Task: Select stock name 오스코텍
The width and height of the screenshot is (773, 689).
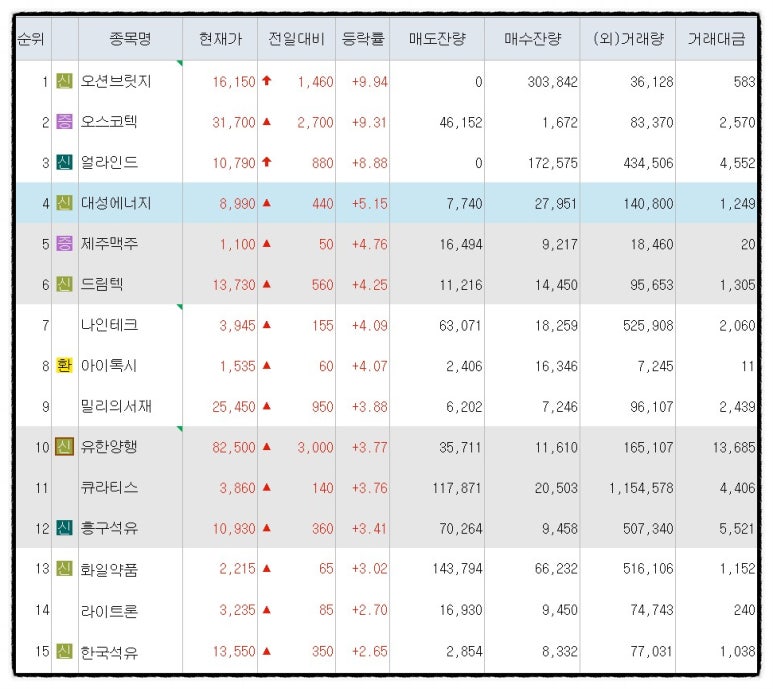Action: coord(109,121)
